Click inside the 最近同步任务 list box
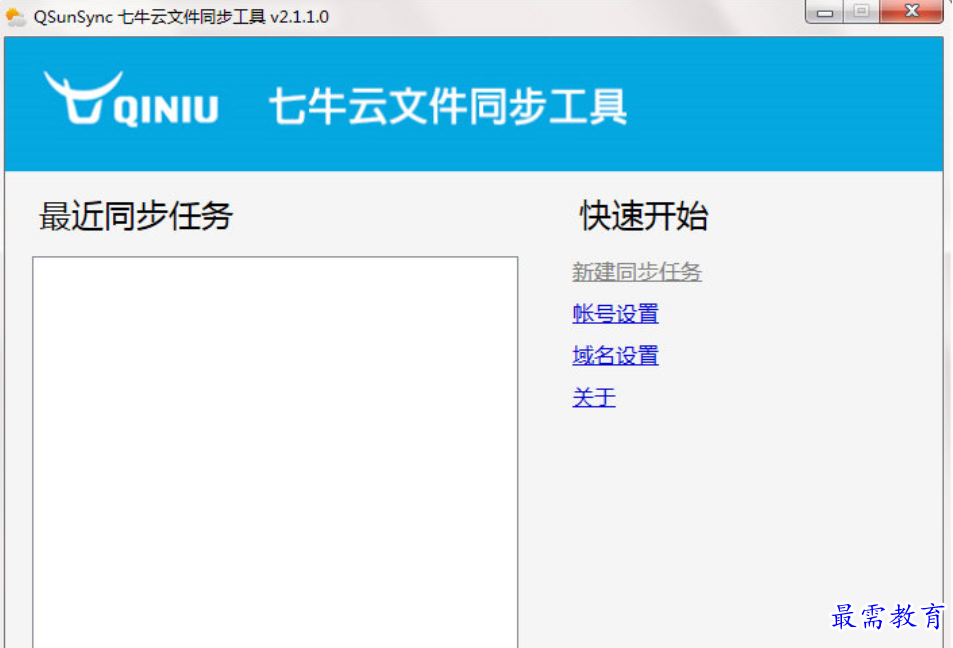The height and width of the screenshot is (648, 953). [275, 452]
